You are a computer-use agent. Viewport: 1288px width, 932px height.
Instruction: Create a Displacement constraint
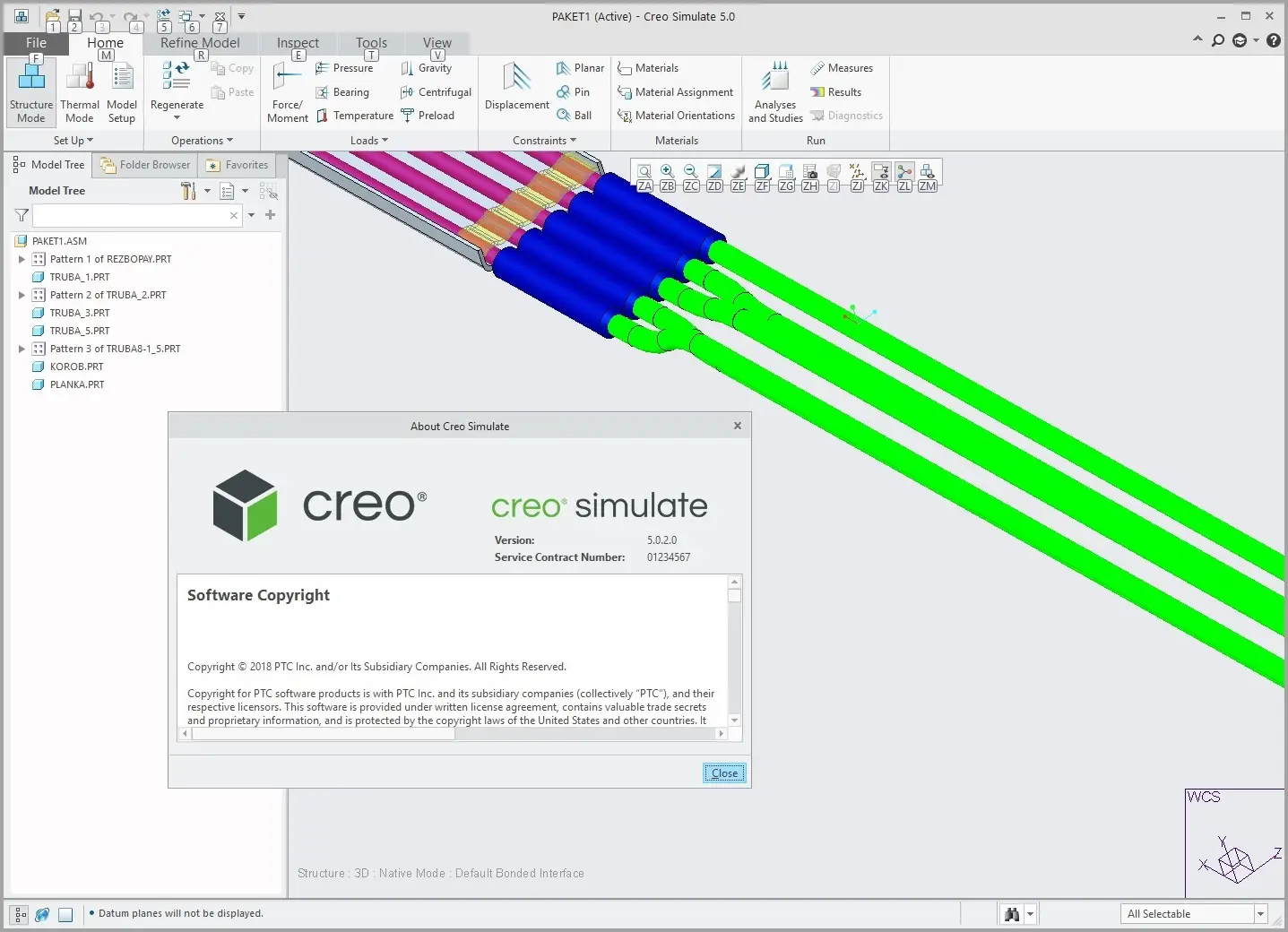point(517,88)
